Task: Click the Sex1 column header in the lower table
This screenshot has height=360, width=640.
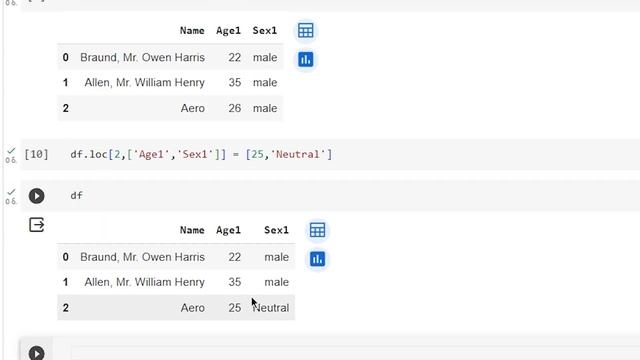Action: point(276,230)
